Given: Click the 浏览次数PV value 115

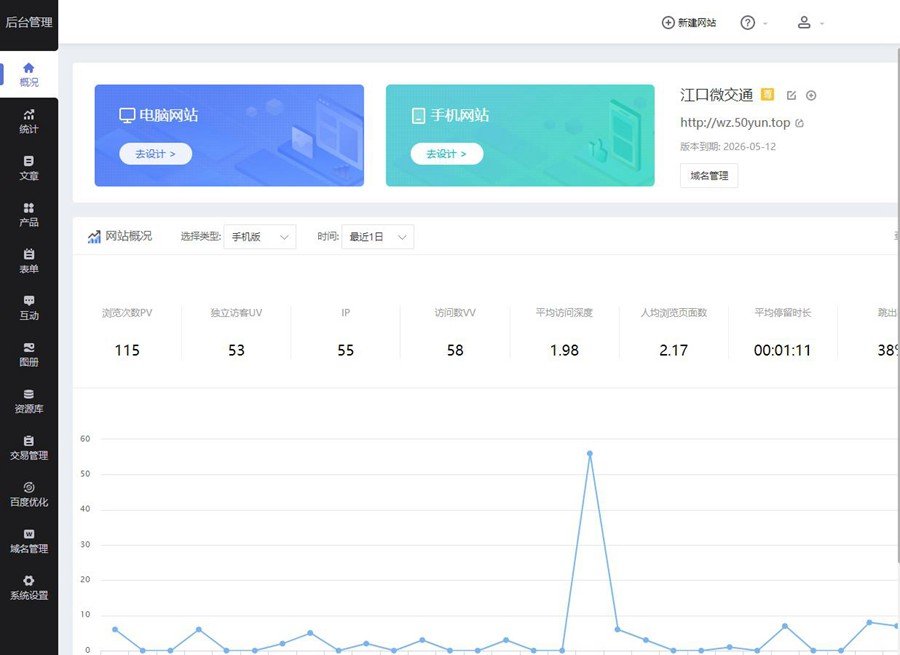Looking at the screenshot, I should point(127,350).
